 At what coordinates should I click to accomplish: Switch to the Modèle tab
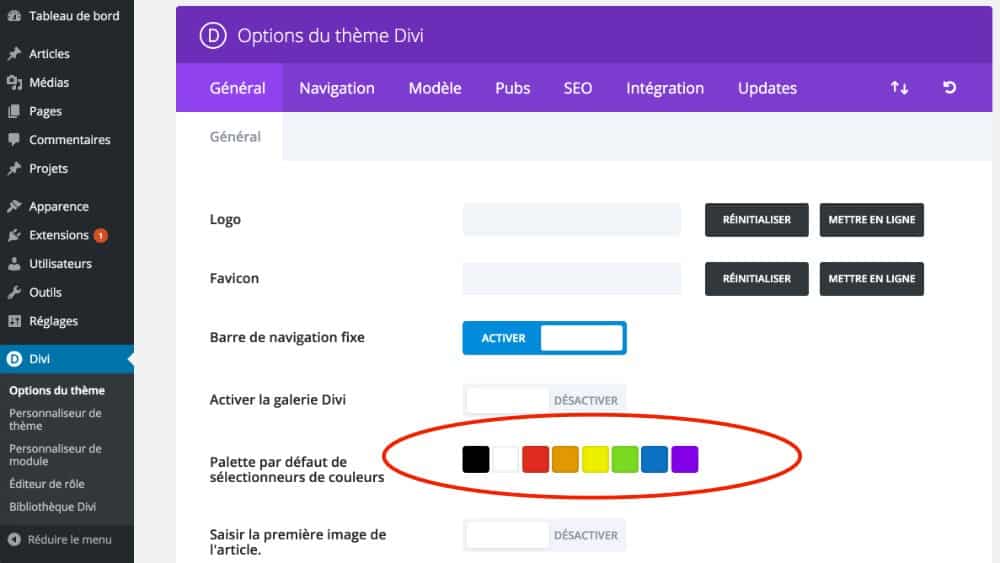tap(435, 88)
